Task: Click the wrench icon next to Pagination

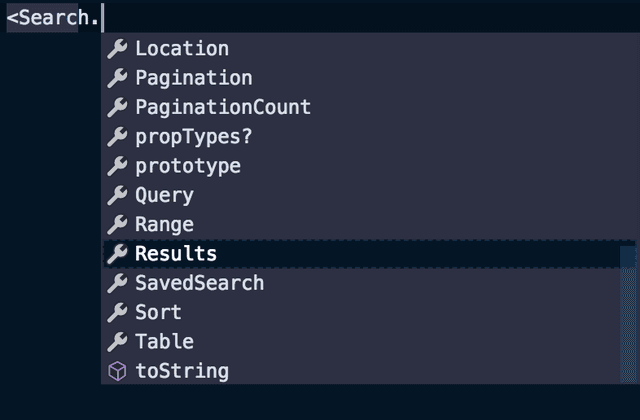Action: click(x=117, y=78)
